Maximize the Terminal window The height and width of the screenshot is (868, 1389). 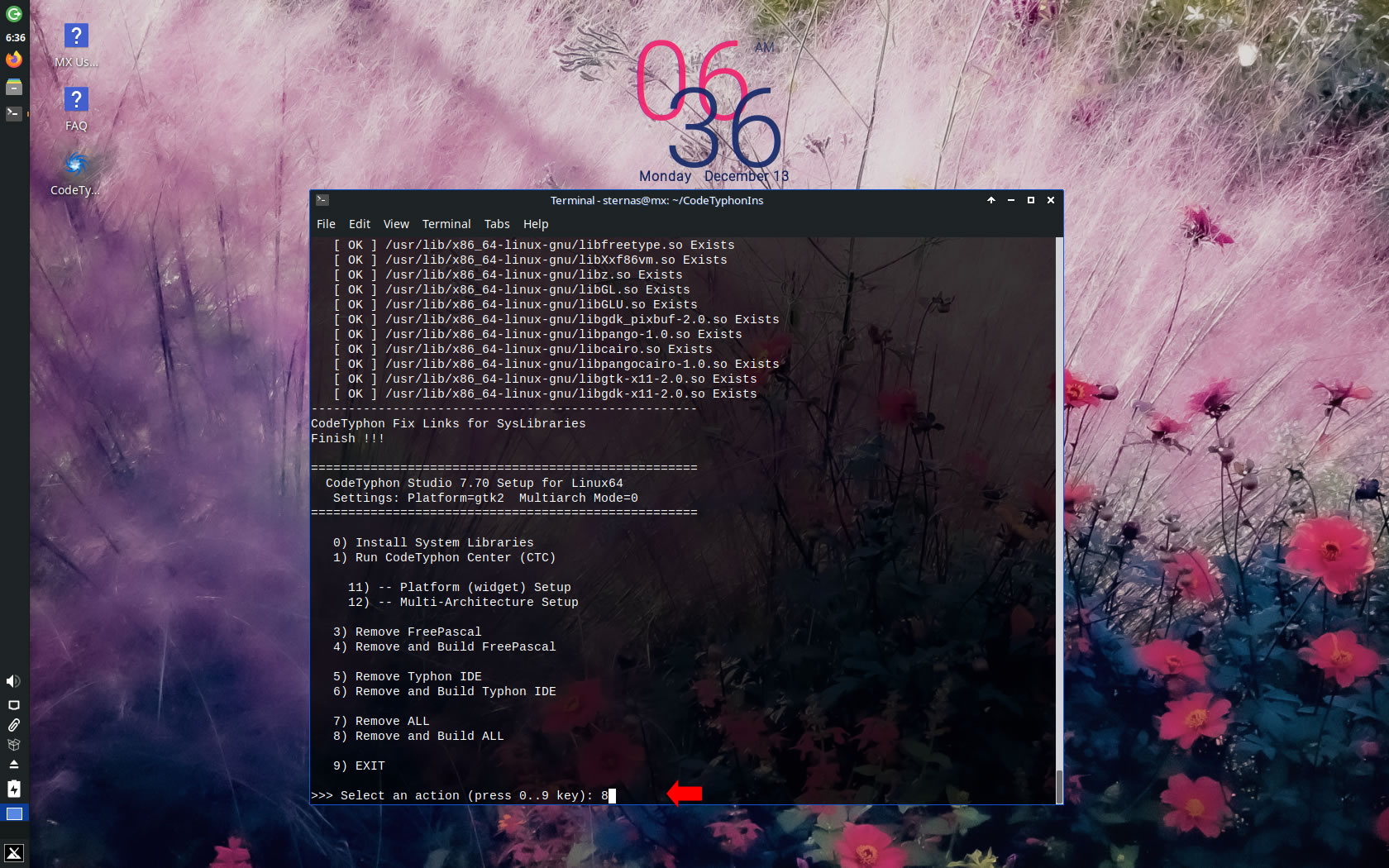pos(1030,200)
